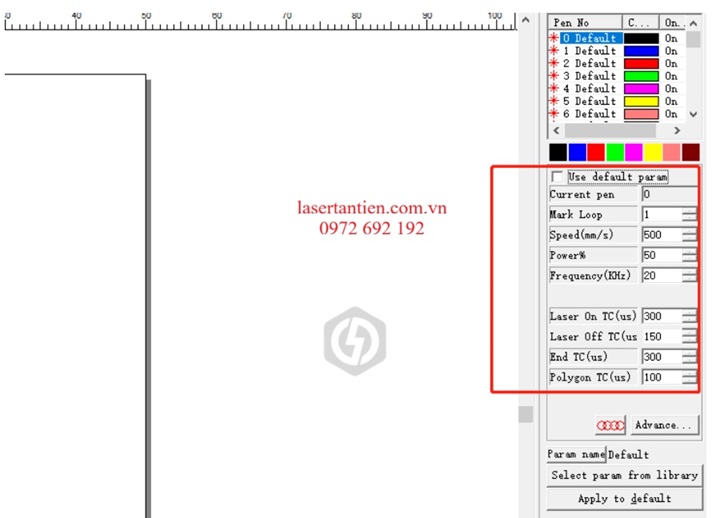Click the Speed(mm/s) spinner arrows
This screenshot has width=728, height=518.
click(690, 236)
